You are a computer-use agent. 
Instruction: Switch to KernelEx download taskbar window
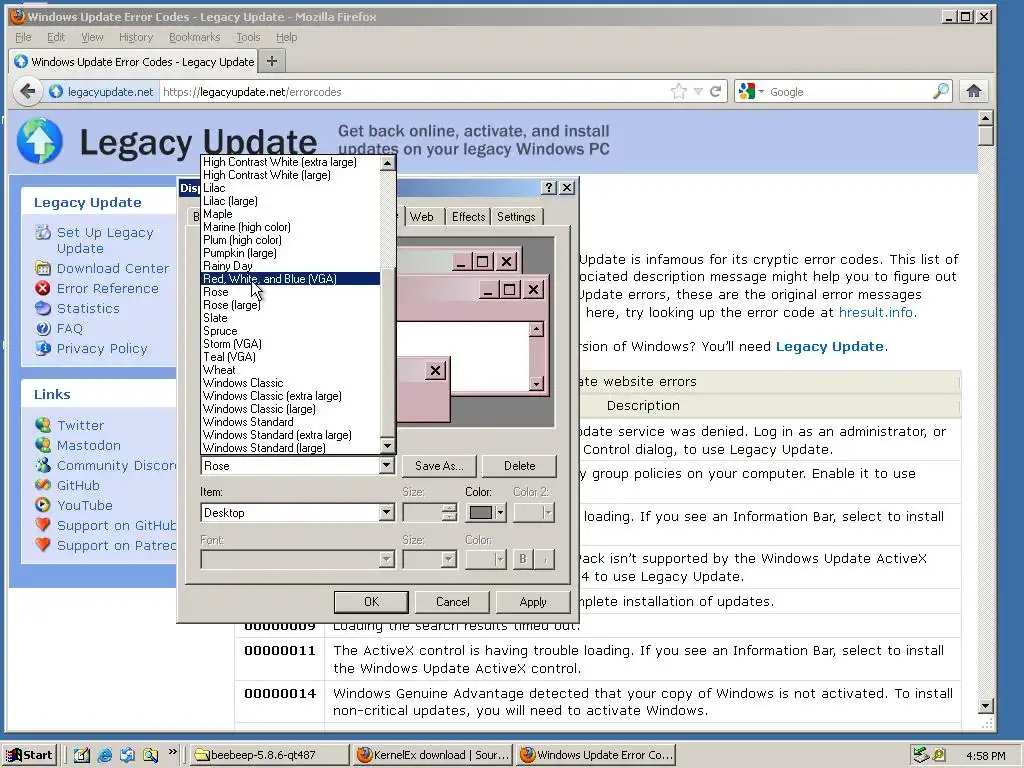(434, 755)
